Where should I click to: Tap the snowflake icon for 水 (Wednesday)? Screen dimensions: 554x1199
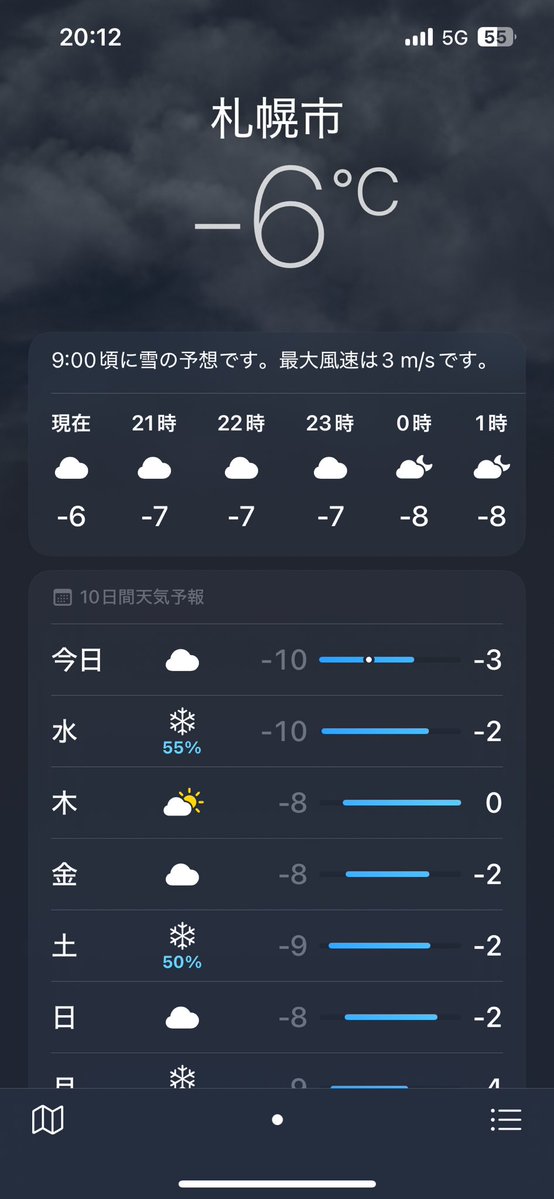coord(182,721)
